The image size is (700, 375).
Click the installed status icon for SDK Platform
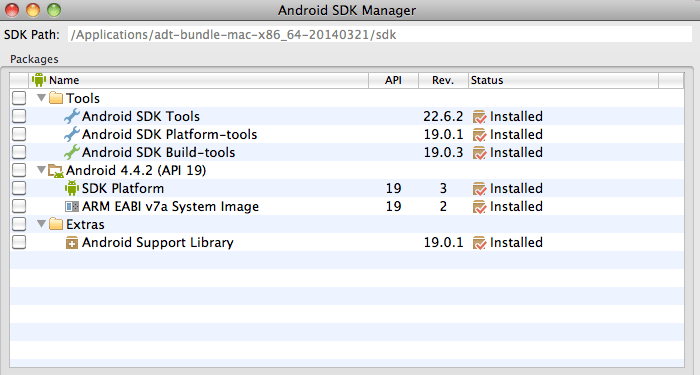479,188
